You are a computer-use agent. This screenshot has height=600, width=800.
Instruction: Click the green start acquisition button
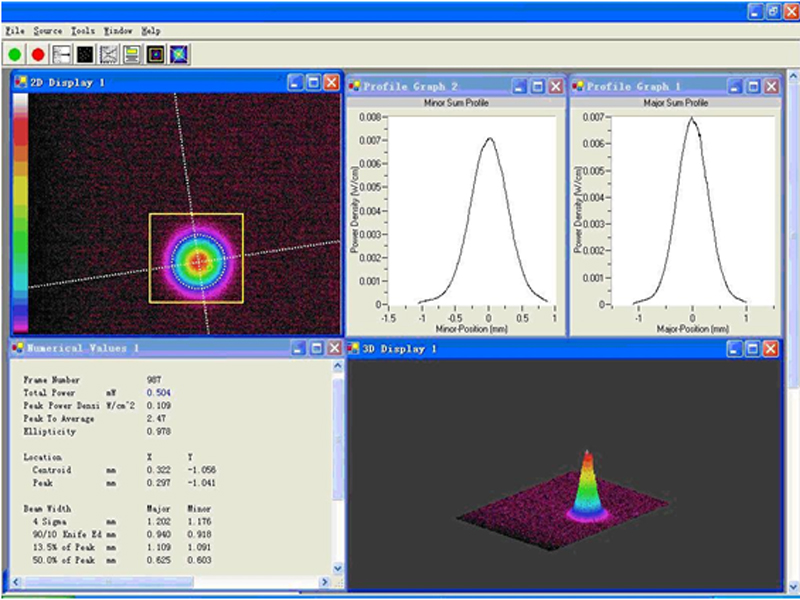coord(15,54)
